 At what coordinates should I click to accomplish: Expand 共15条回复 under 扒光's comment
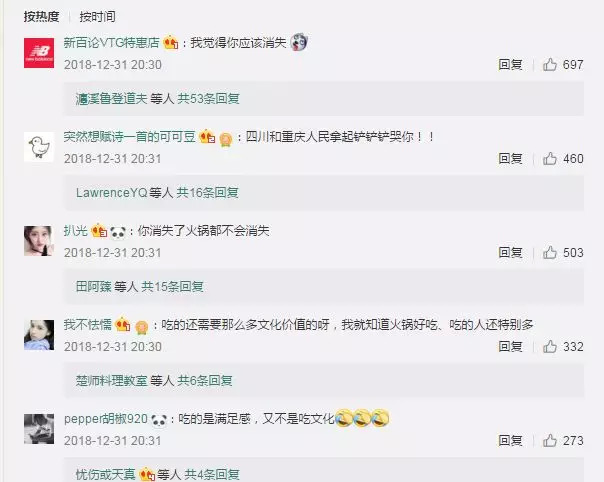point(173,287)
